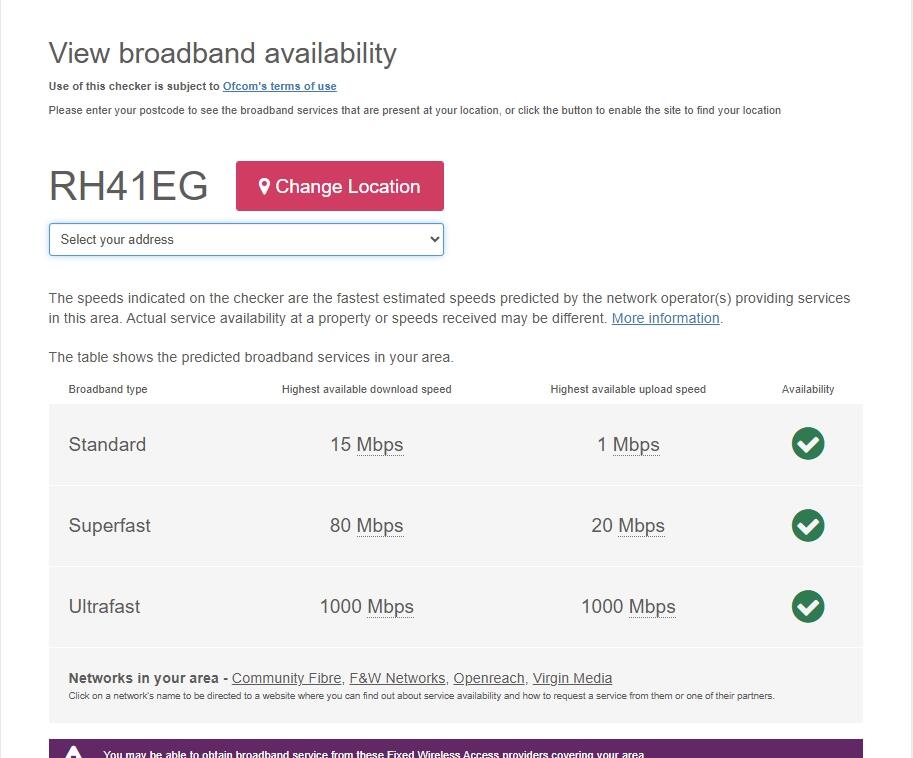Screen dimensions: 913x758
Task: Click the 1000 Mbps Ultrafast upload speed link
Action: tap(628, 606)
